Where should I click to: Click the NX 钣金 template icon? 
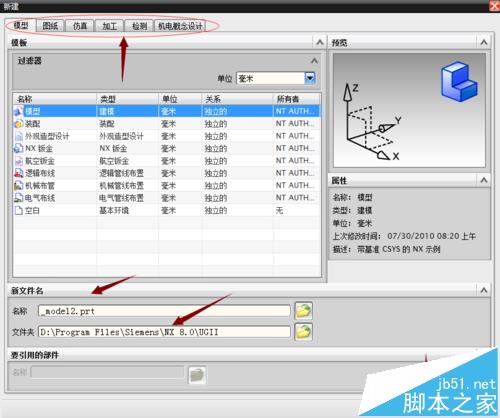coord(18,148)
